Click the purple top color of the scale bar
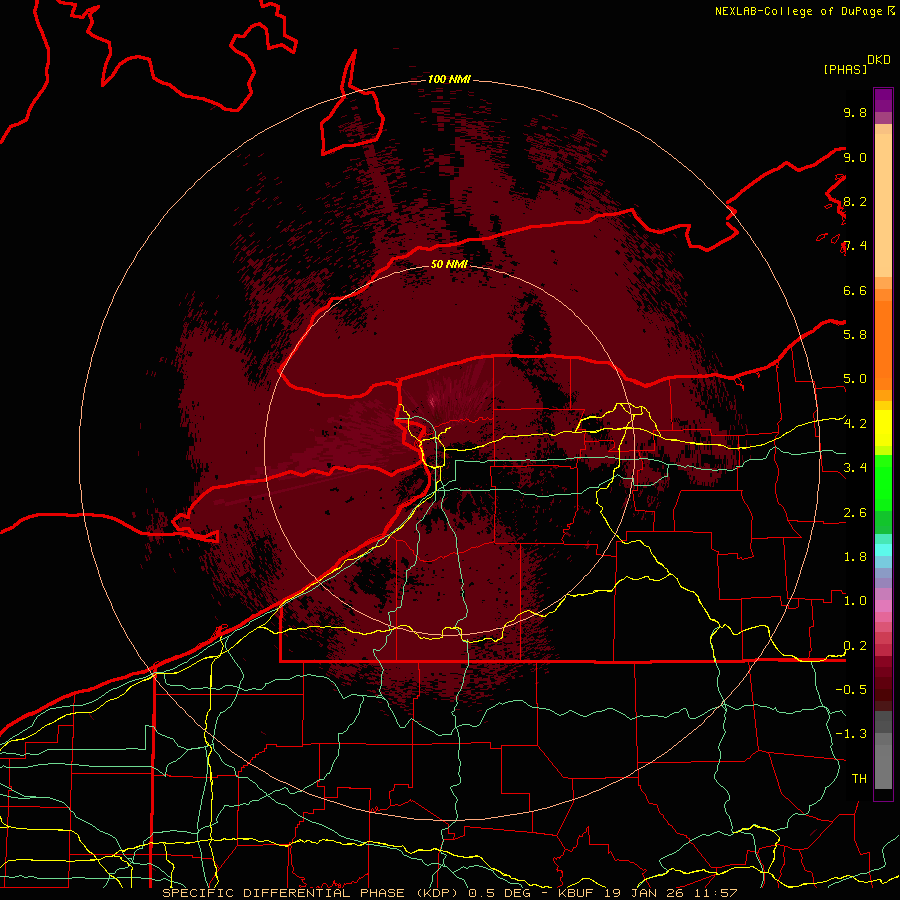 pyautogui.click(x=883, y=100)
